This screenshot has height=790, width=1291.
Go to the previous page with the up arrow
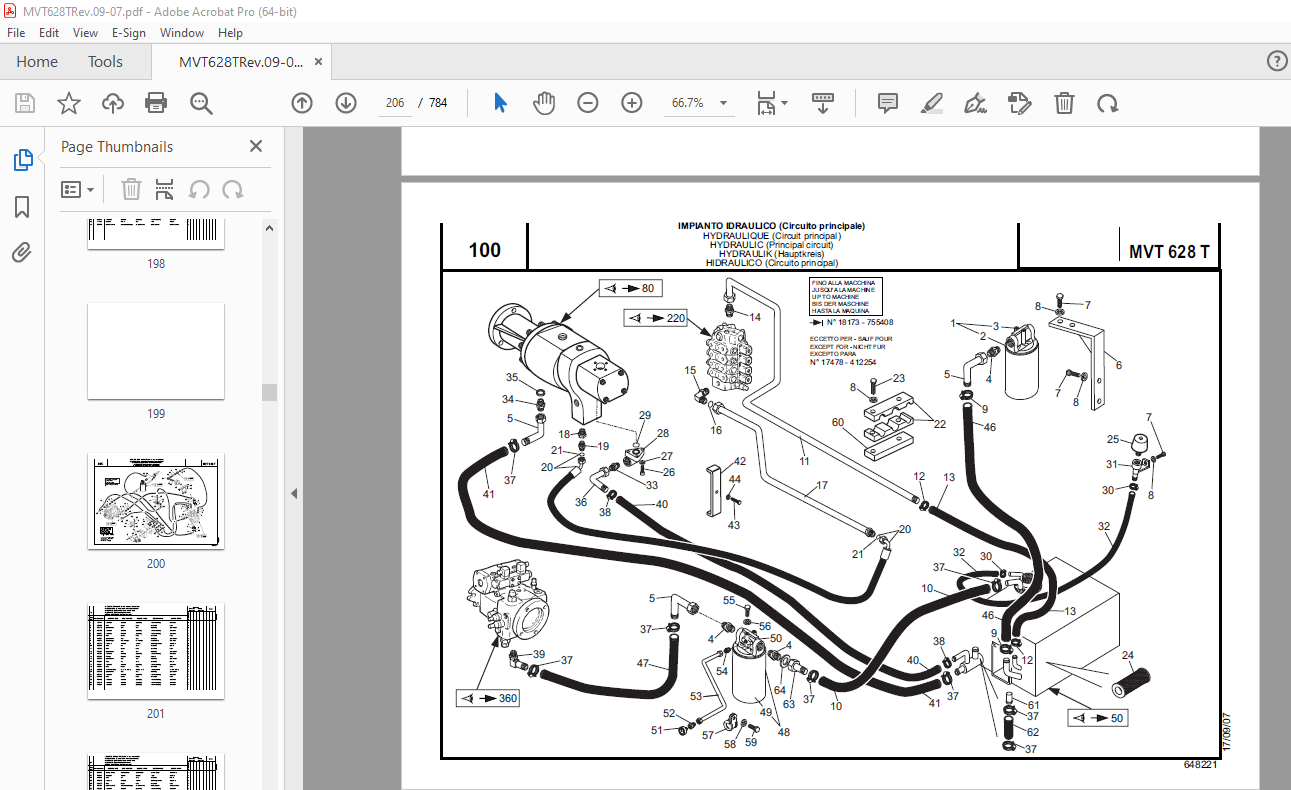(x=302, y=103)
